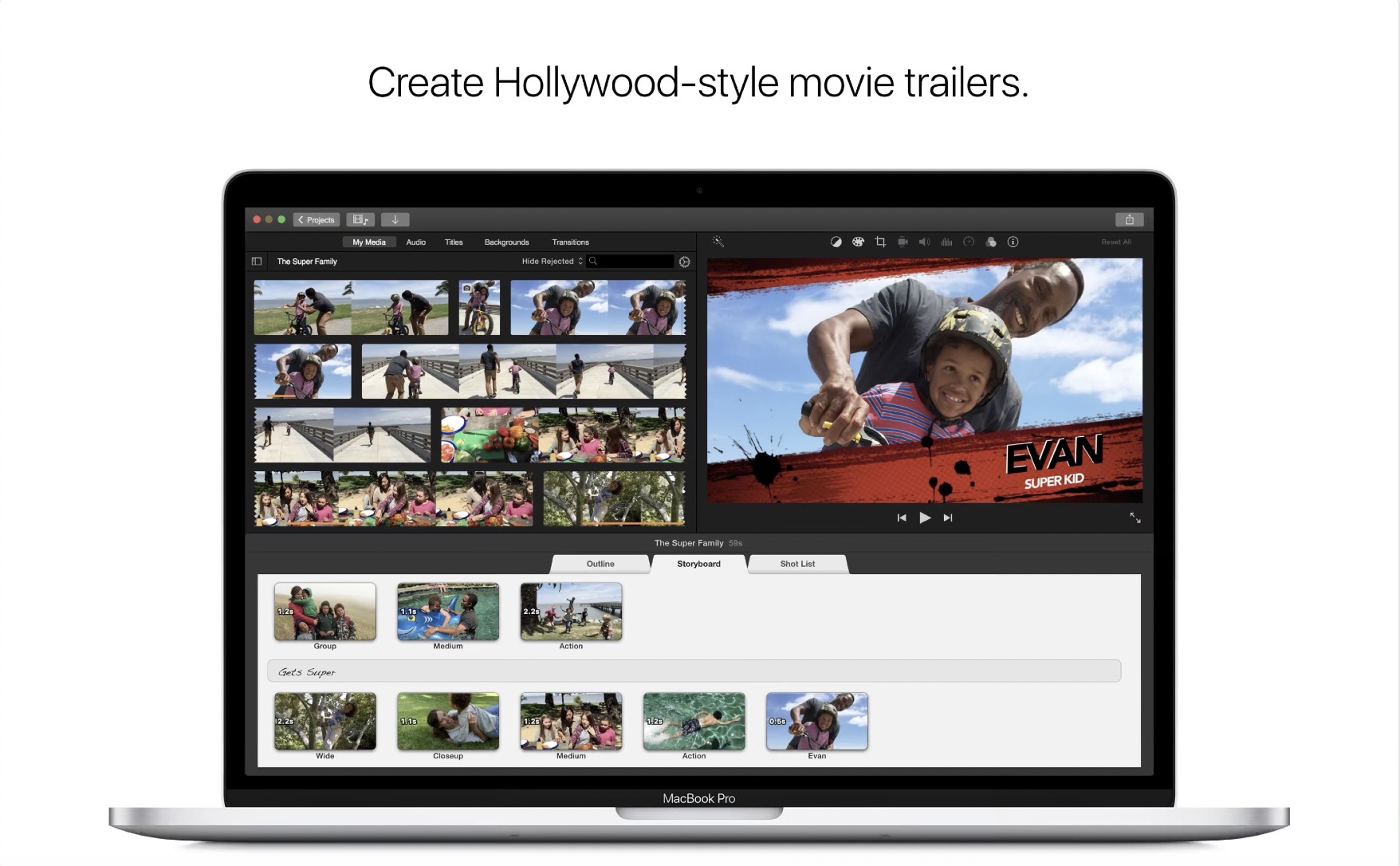The width and height of the screenshot is (1400, 866).
Task: Select the fruit table picnic clip
Action: click(x=563, y=435)
